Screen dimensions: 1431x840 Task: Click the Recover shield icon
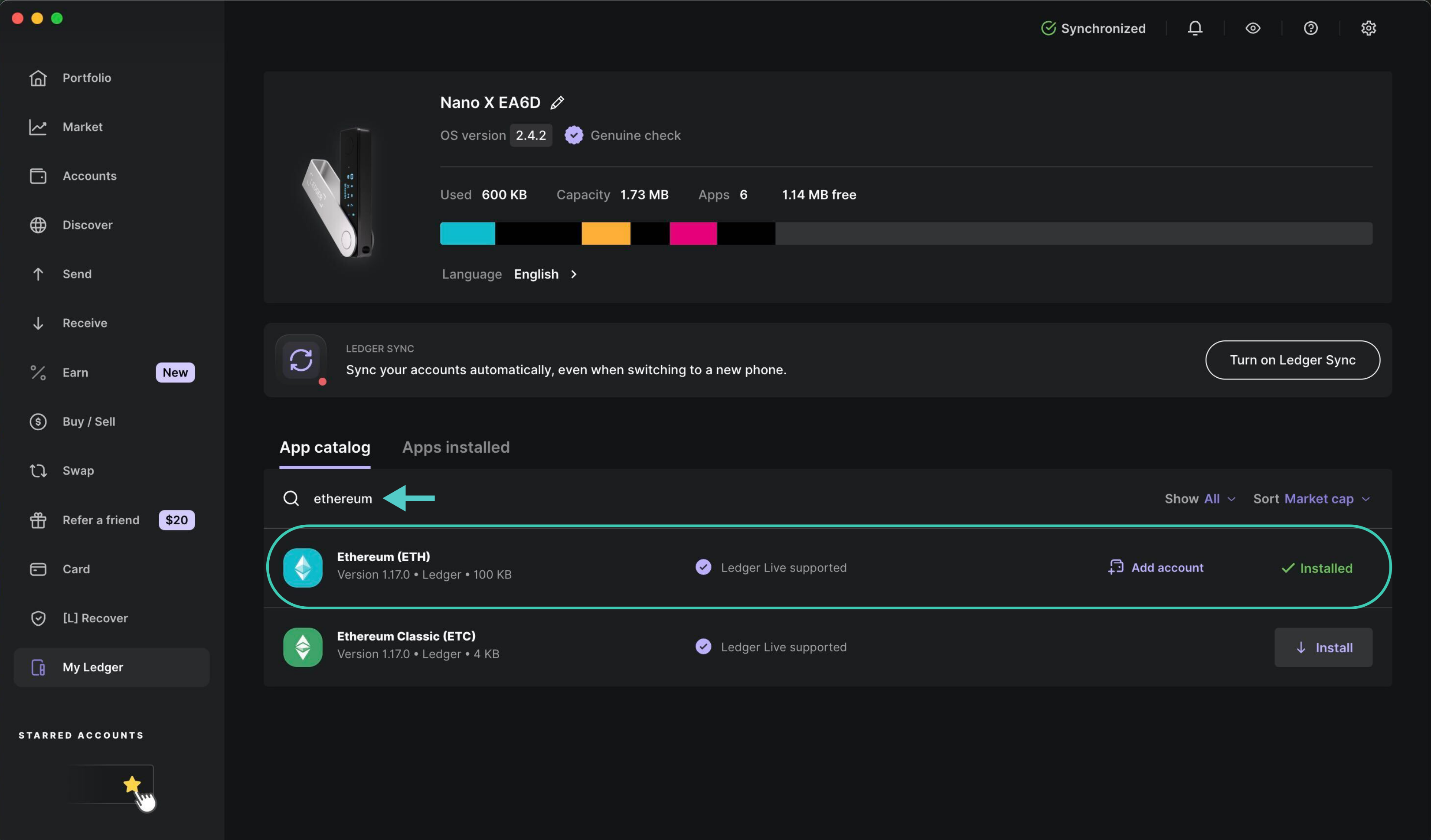[38, 618]
